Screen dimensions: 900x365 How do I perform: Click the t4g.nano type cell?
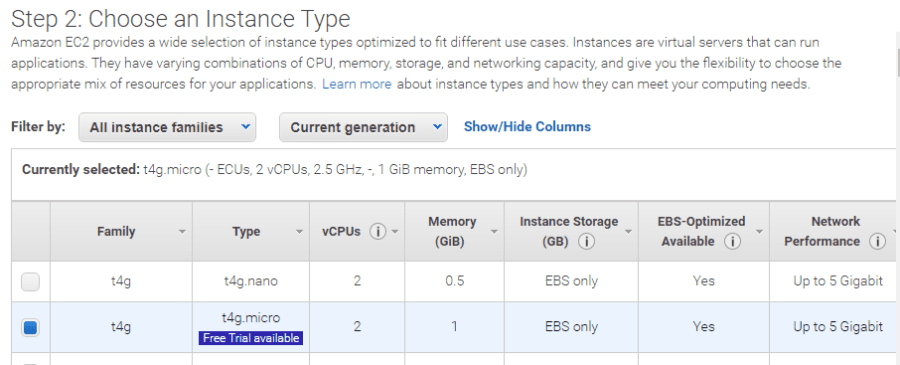tap(251, 281)
